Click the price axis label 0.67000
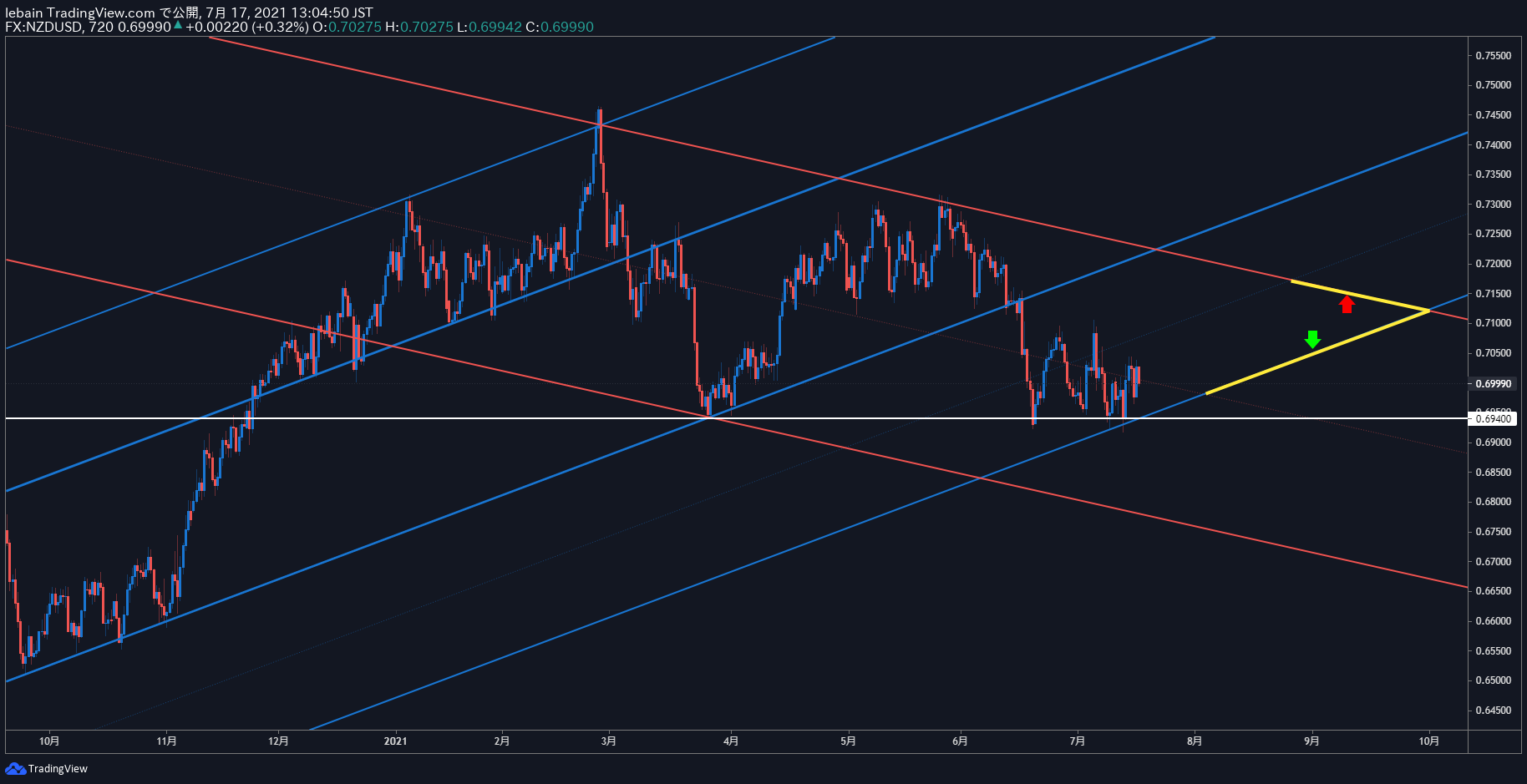1527x784 pixels. tap(1494, 562)
